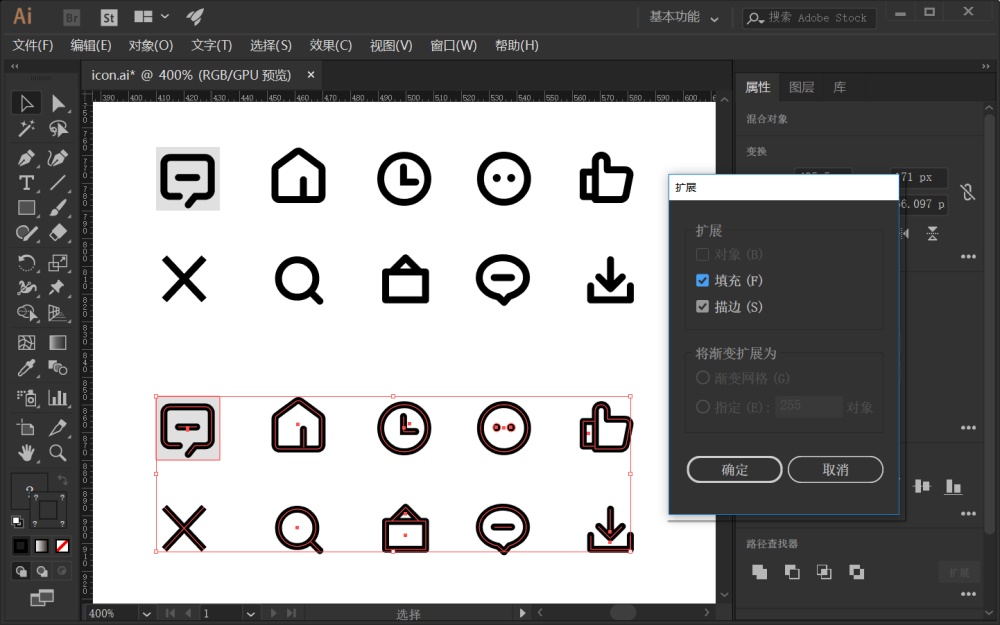Screen dimensions: 1000x625
Task: Select the Magic Wand tool
Action: point(27,129)
